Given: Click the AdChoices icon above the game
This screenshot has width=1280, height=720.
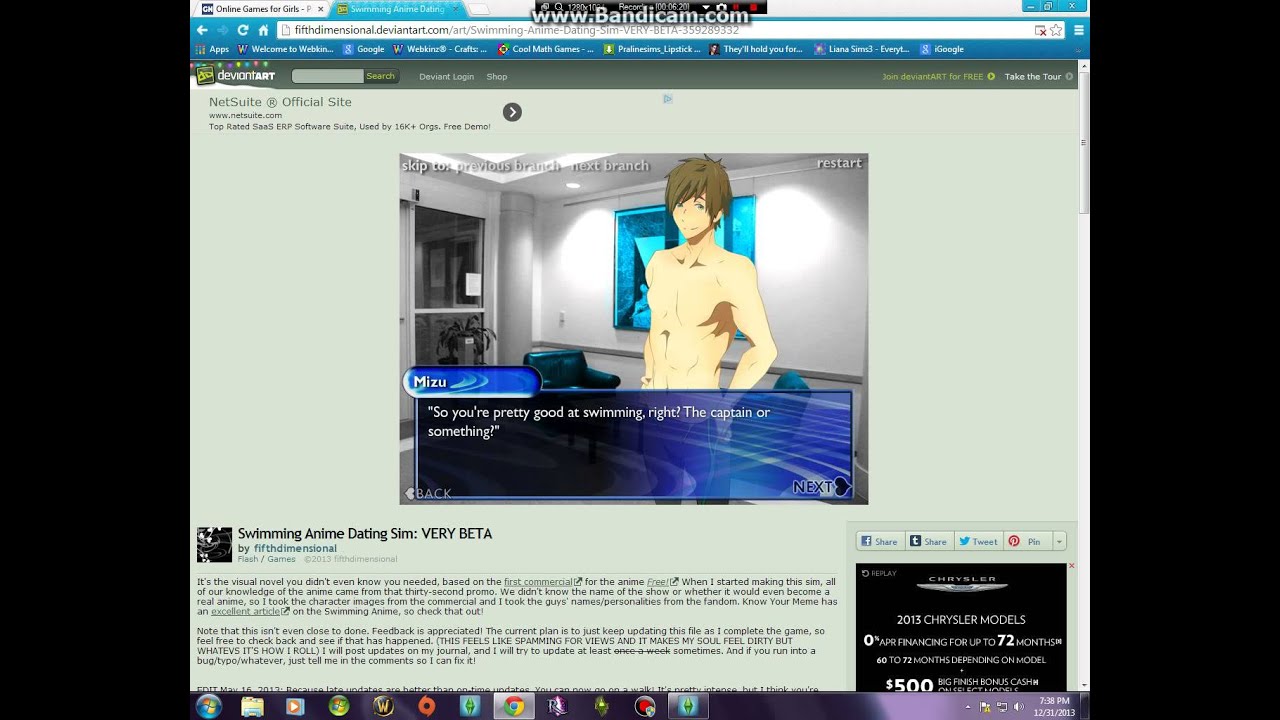Looking at the screenshot, I should tap(667, 98).
